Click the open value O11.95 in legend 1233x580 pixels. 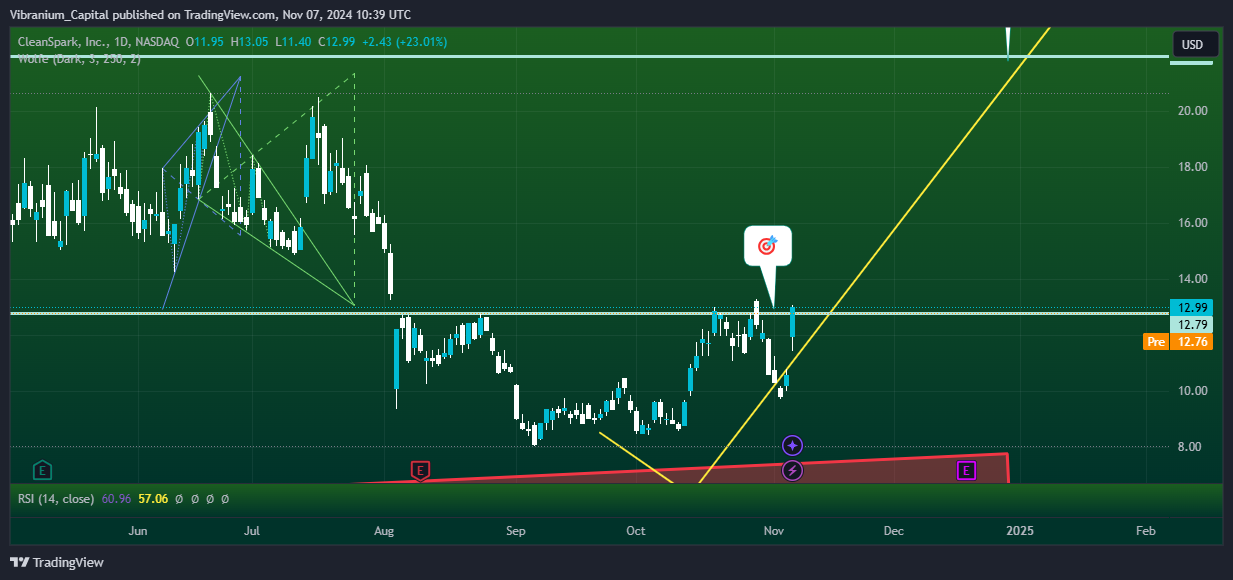[206, 42]
